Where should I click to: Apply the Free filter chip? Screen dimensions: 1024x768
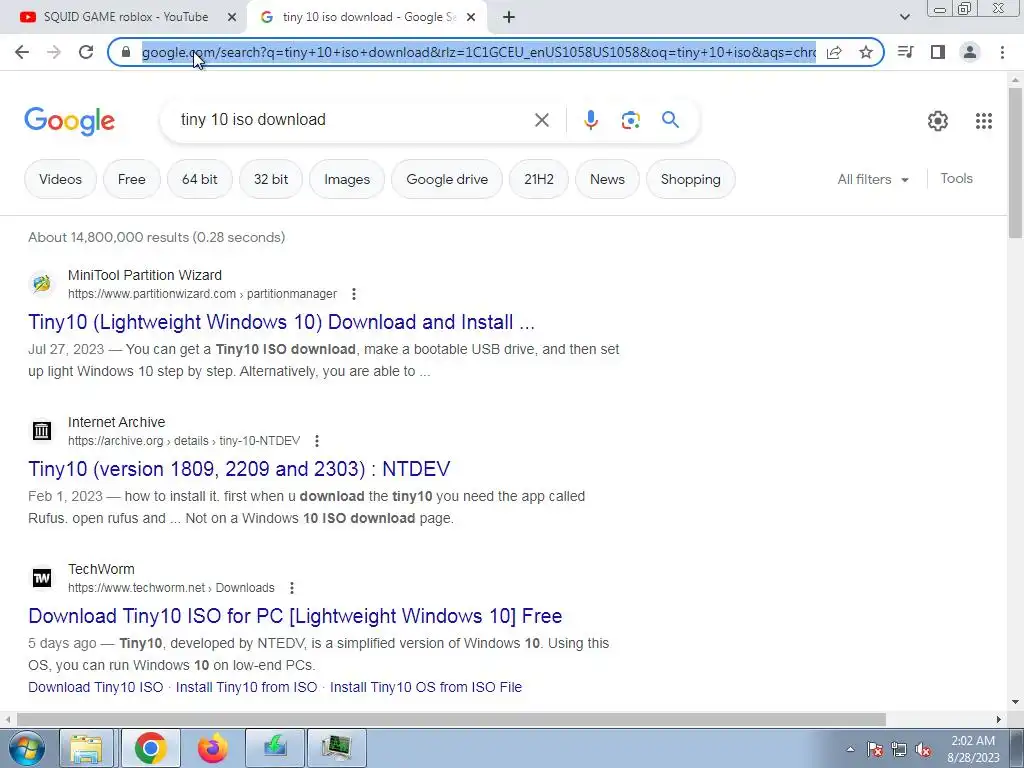click(131, 179)
